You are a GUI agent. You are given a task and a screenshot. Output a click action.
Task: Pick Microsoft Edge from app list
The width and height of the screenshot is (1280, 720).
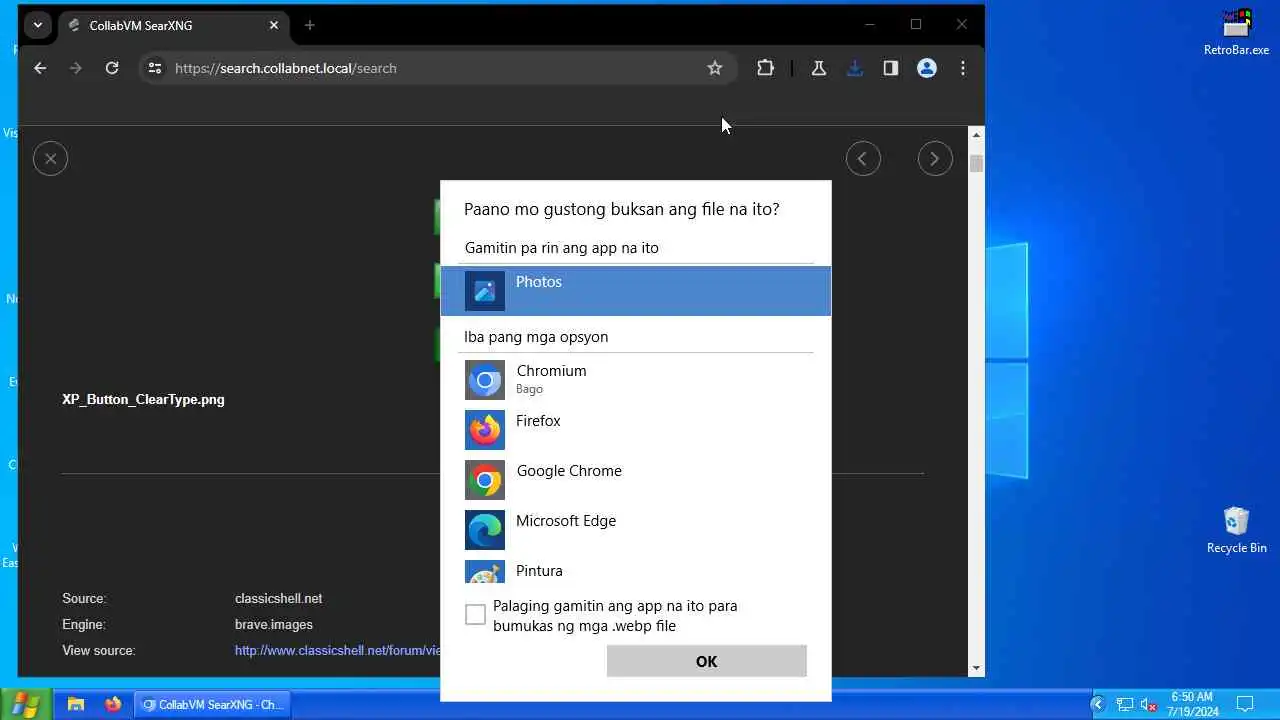click(x=635, y=530)
